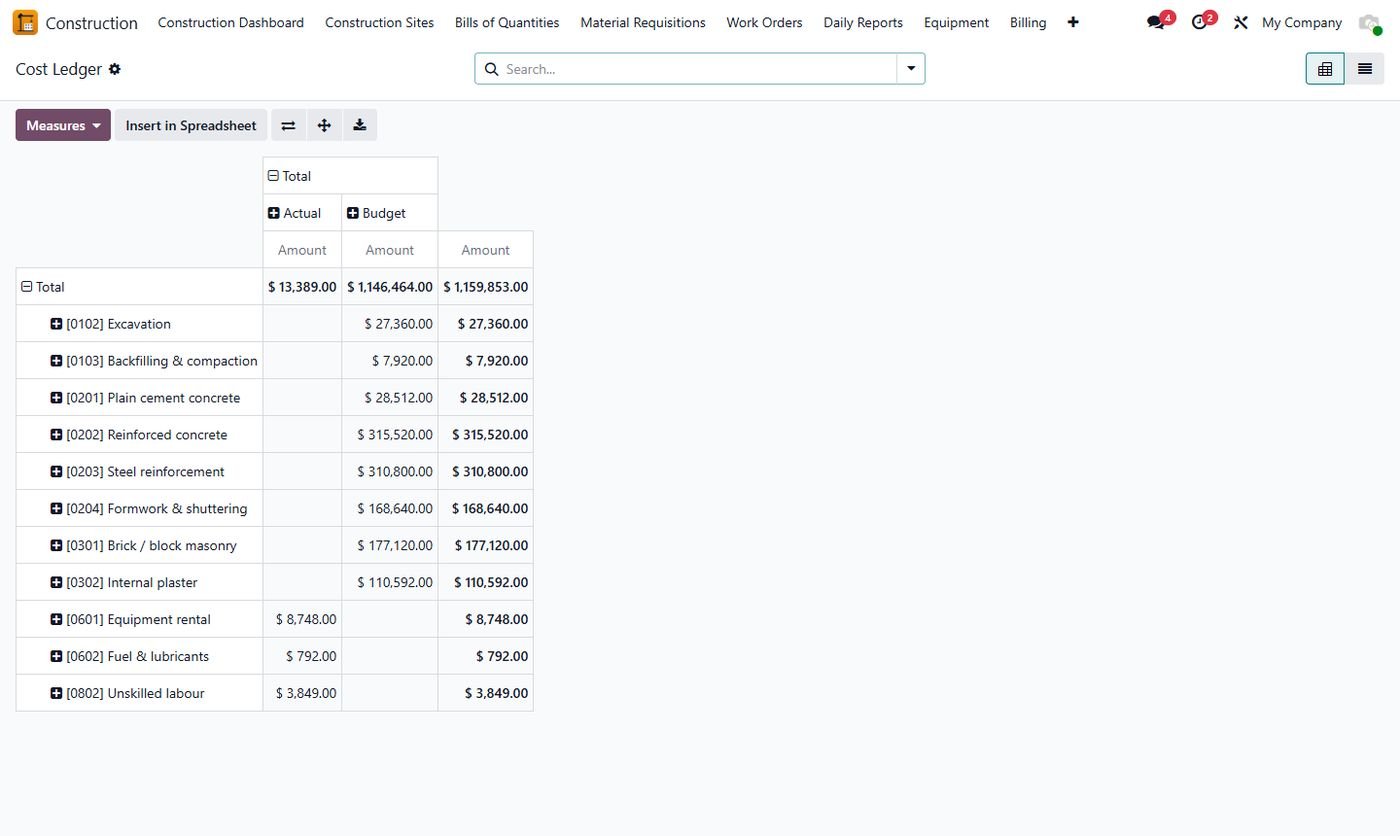This screenshot has height=836, width=1400.
Task: Open the Billing menu
Action: pos(1028,22)
